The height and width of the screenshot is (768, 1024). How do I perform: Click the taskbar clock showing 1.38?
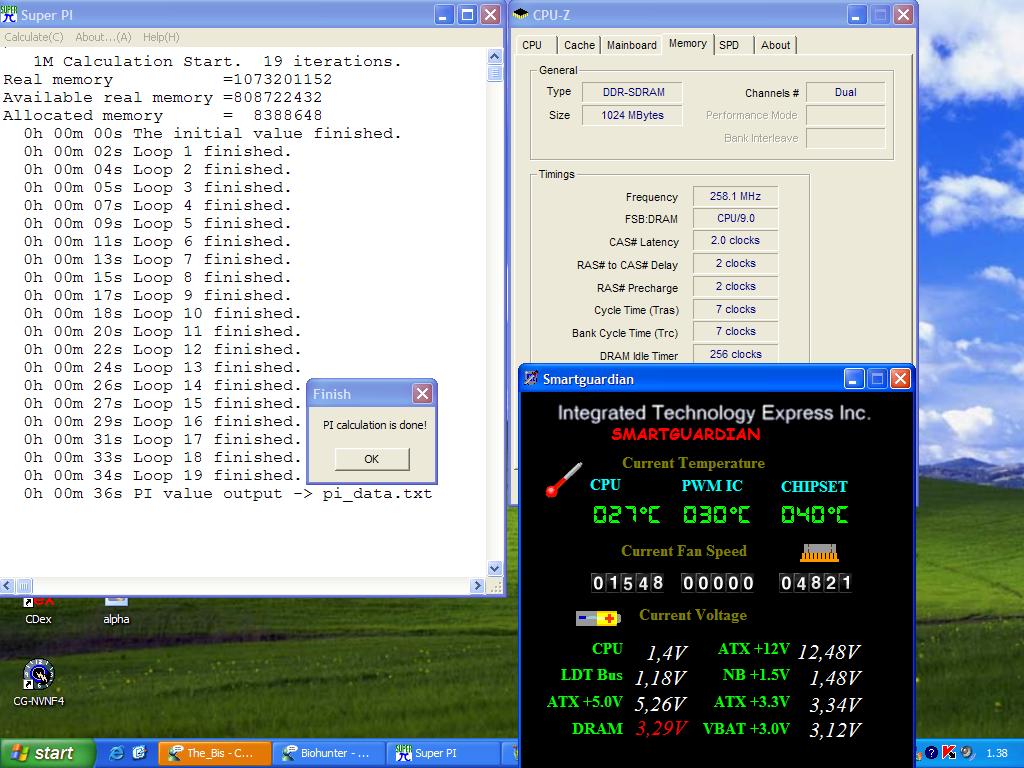point(997,753)
